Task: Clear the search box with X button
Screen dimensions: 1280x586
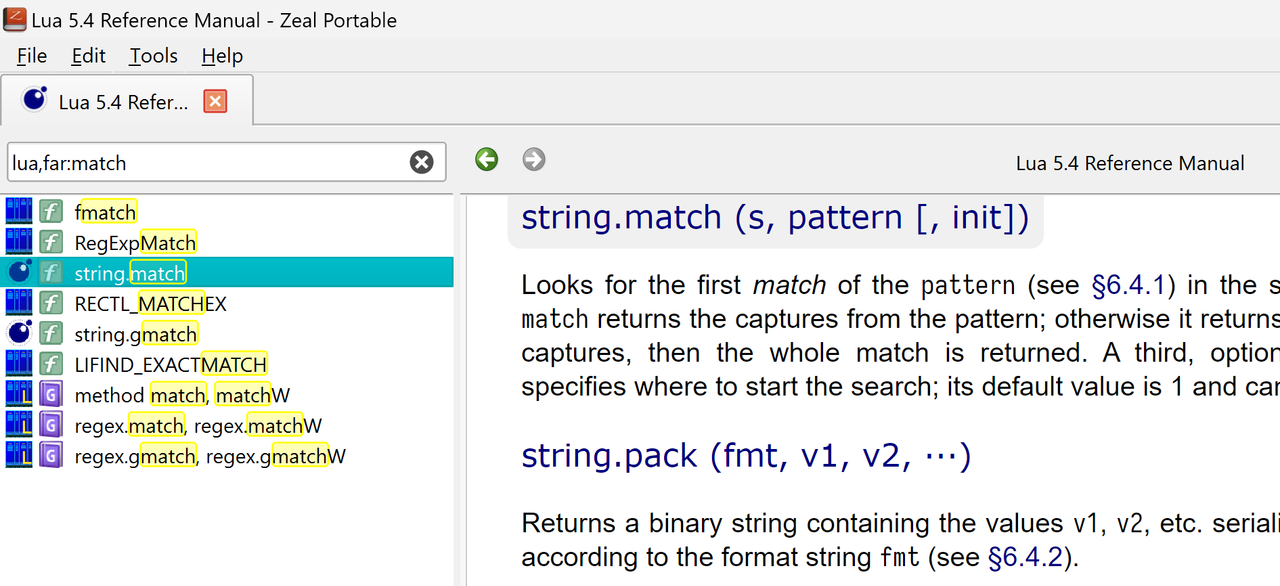Action: tap(422, 162)
